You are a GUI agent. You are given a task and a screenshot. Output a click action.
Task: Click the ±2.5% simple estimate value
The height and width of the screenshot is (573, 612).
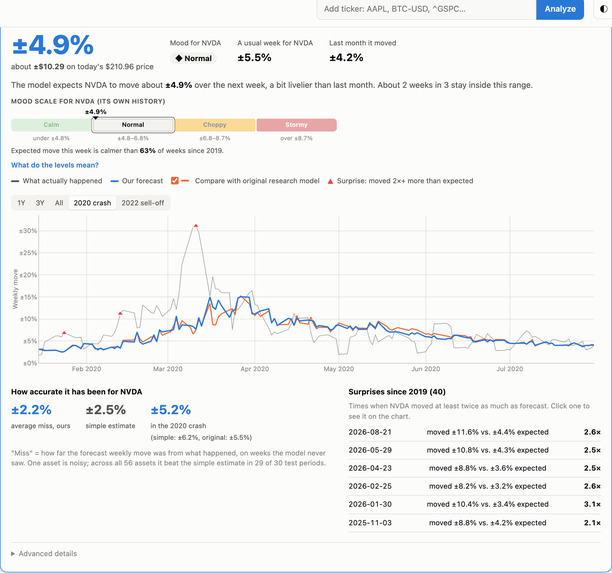[106, 410]
